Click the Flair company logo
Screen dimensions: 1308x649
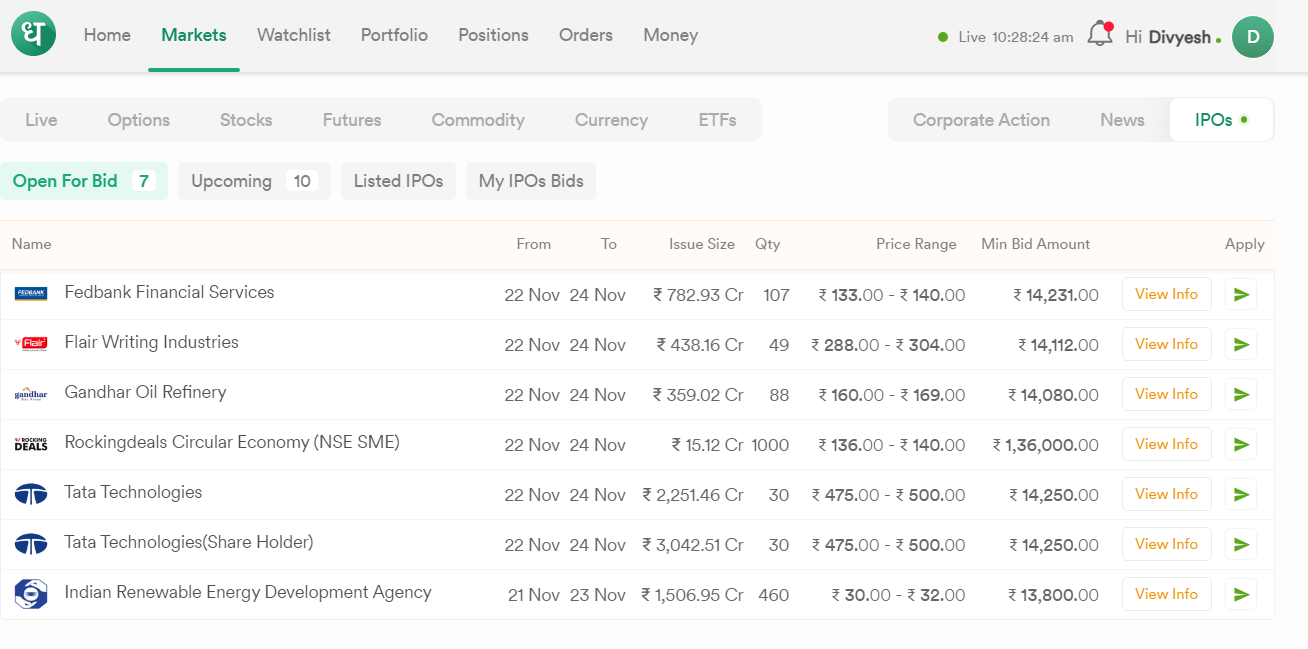[x=31, y=343]
